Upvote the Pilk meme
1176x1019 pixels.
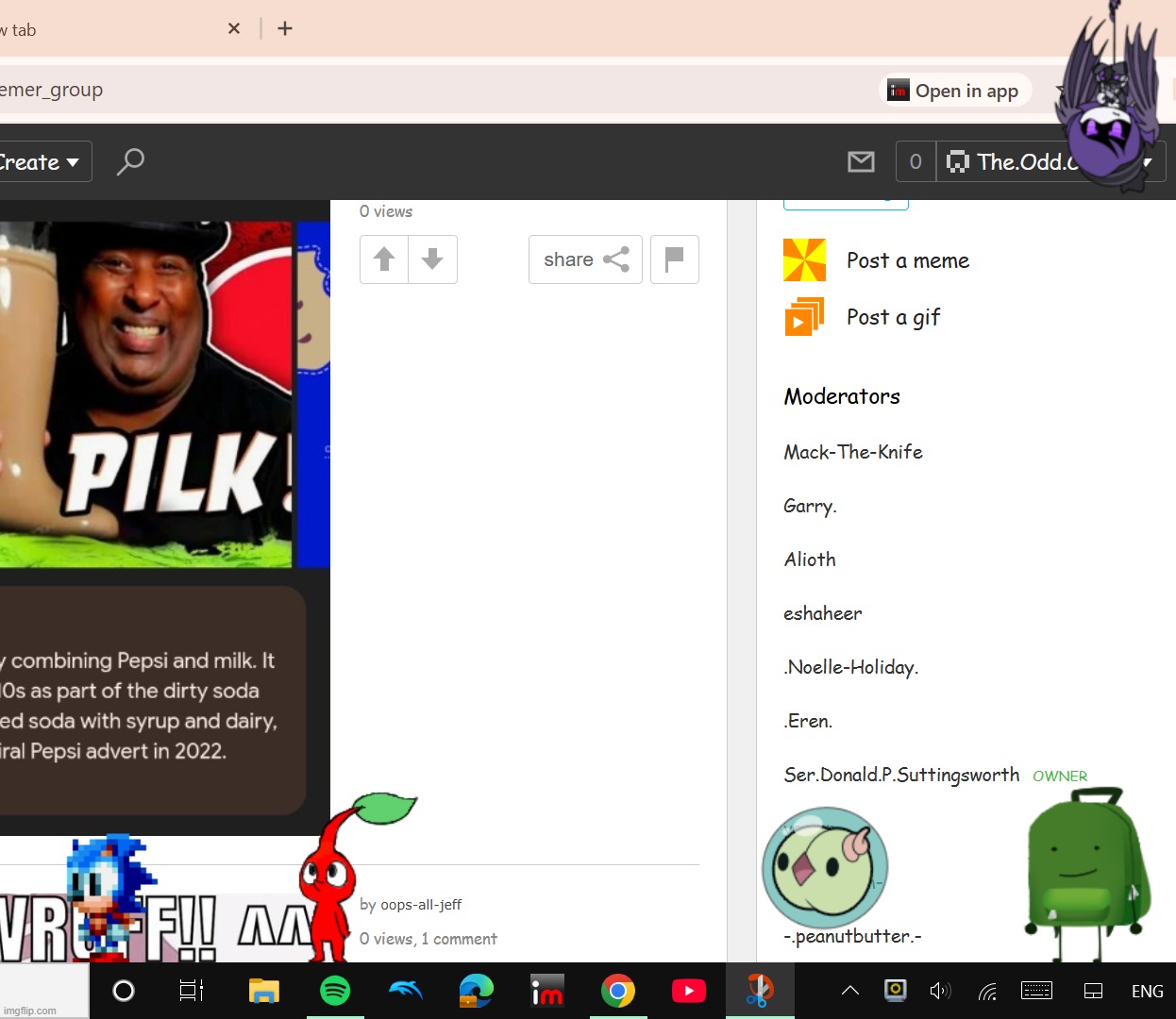pos(384,259)
